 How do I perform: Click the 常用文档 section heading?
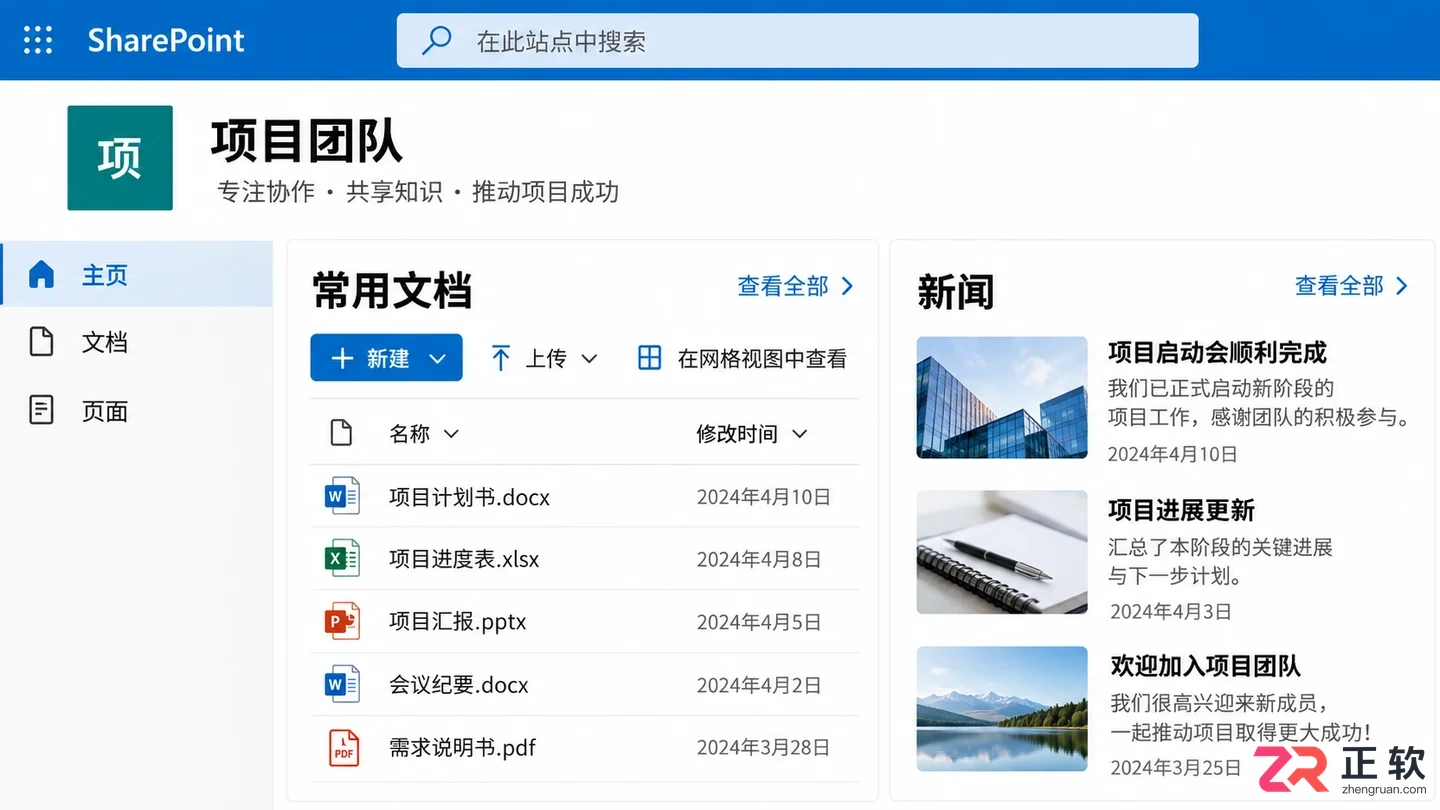pyautogui.click(x=392, y=290)
